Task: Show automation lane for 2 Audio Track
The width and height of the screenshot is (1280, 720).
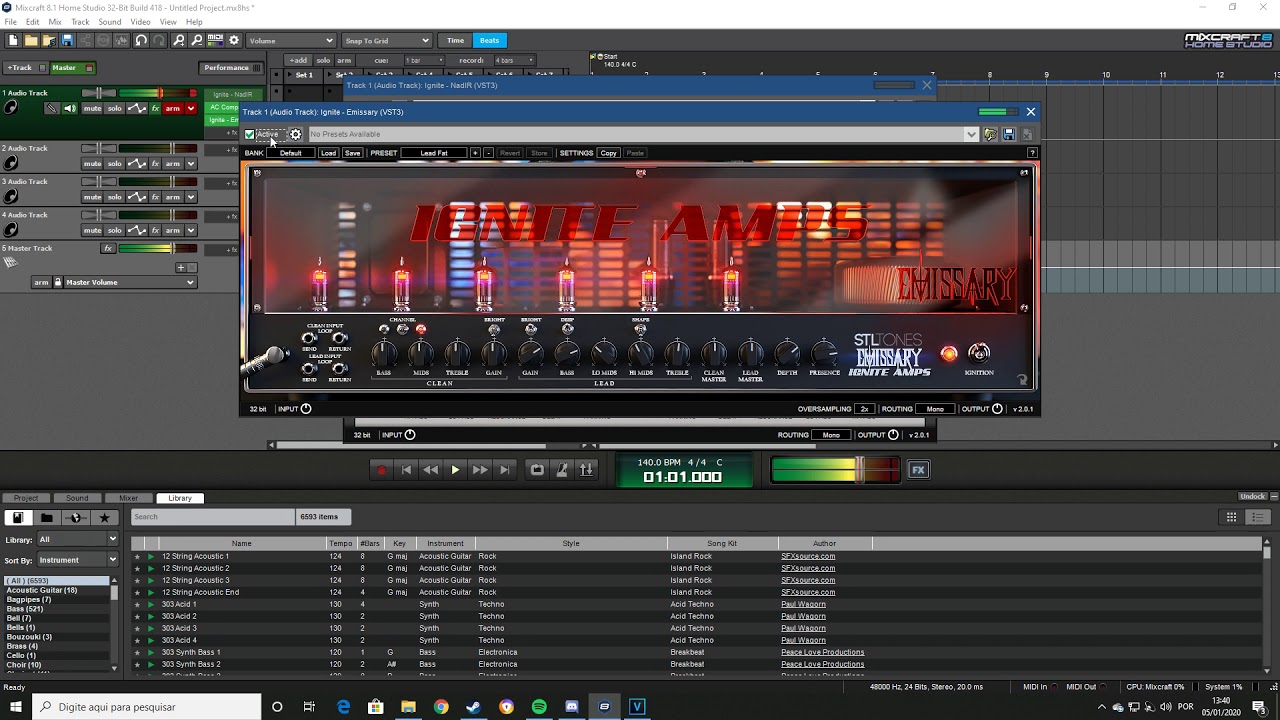Action: pyautogui.click(x=139, y=163)
